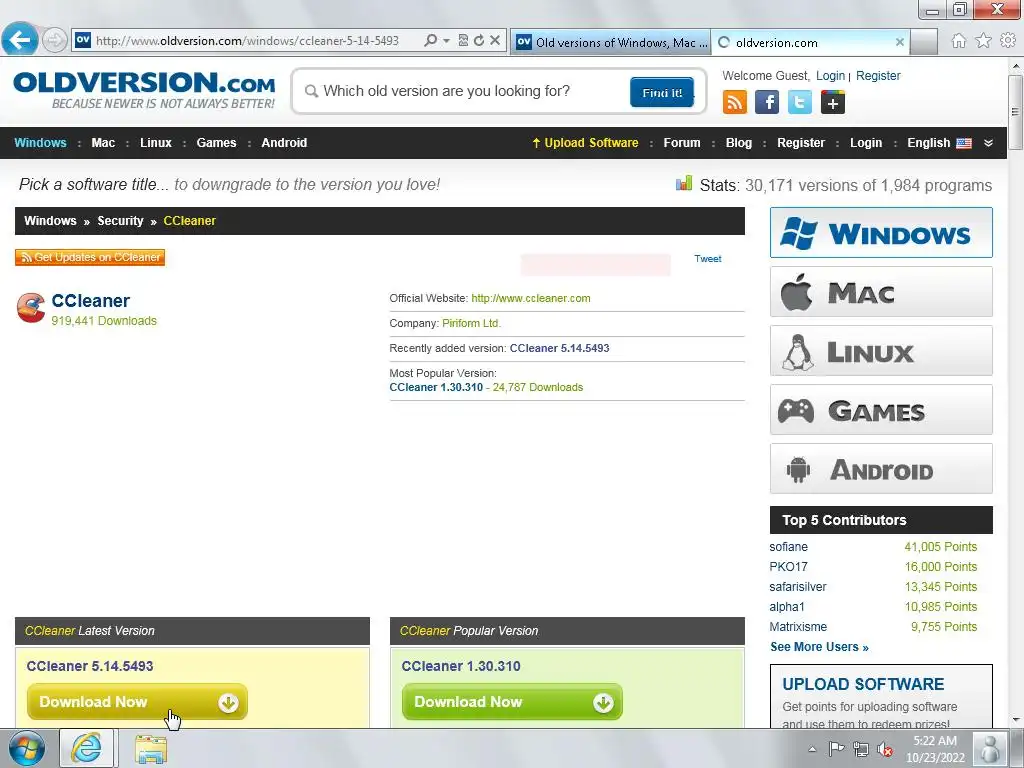
Task: Click the network tray icon
Action: (x=861, y=748)
